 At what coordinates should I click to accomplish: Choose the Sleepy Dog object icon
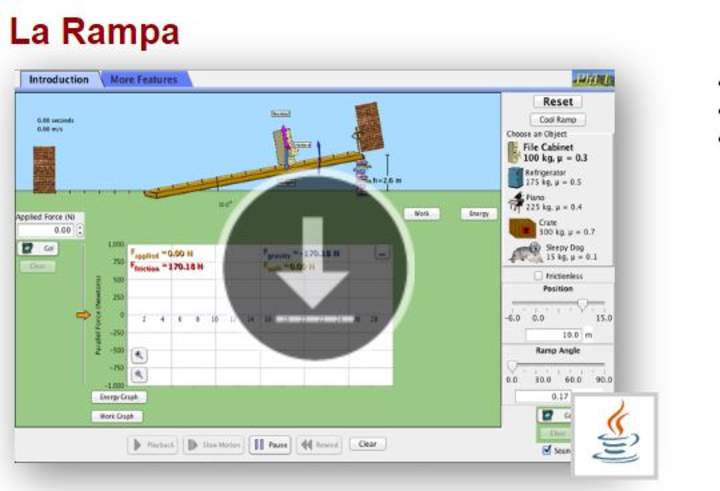pos(525,253)
